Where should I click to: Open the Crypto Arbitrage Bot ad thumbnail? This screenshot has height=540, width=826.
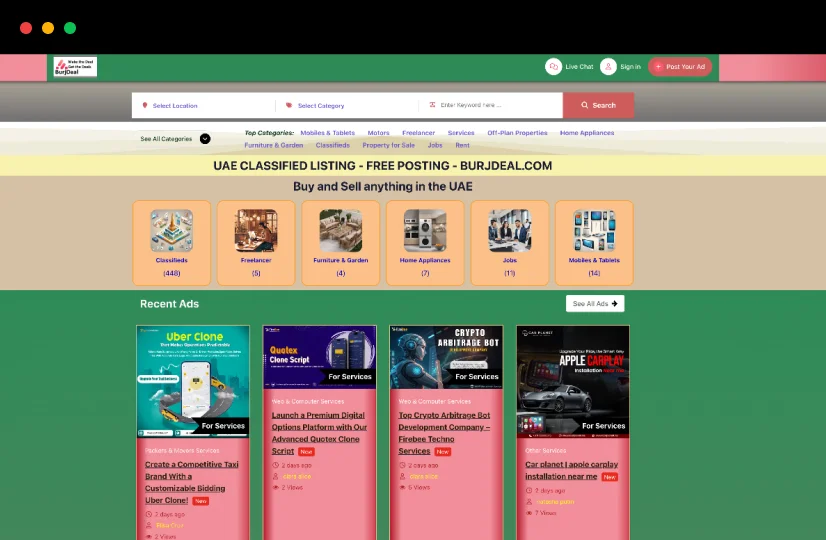click(x=446, y=357)
